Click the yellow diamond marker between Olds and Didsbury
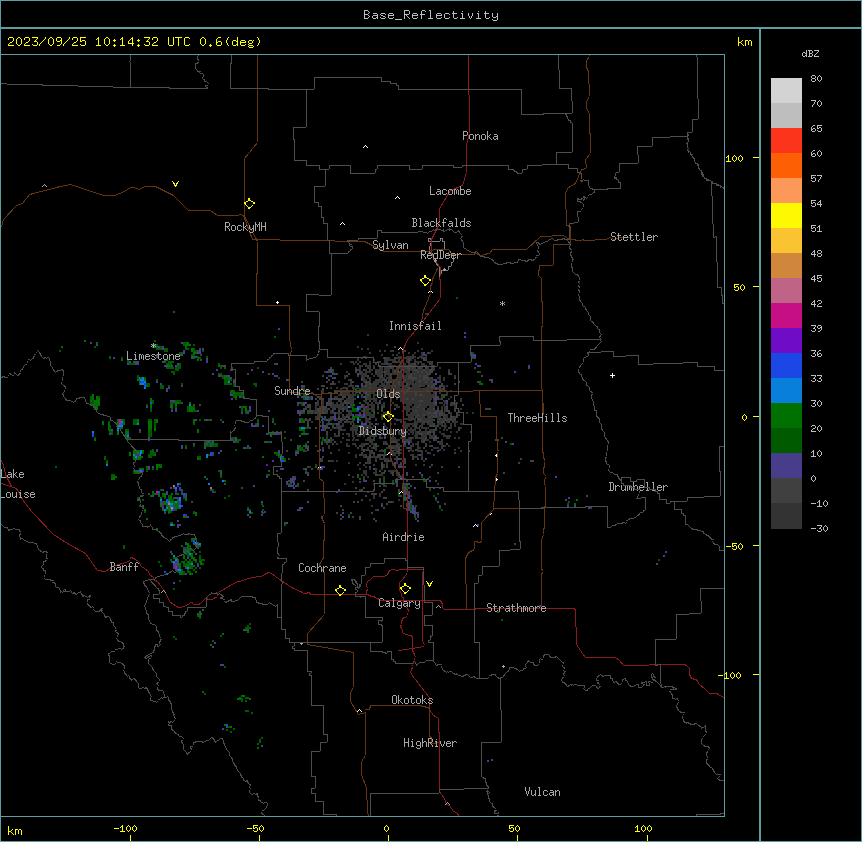Image resolution: width=862 pixels, height=842 pixels. point(388,417)
